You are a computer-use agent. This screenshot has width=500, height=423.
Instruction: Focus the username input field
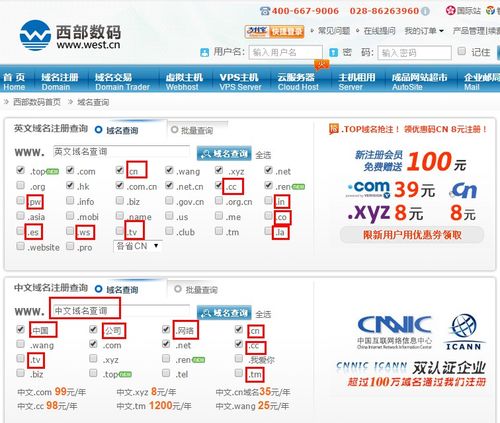(286, 52)
